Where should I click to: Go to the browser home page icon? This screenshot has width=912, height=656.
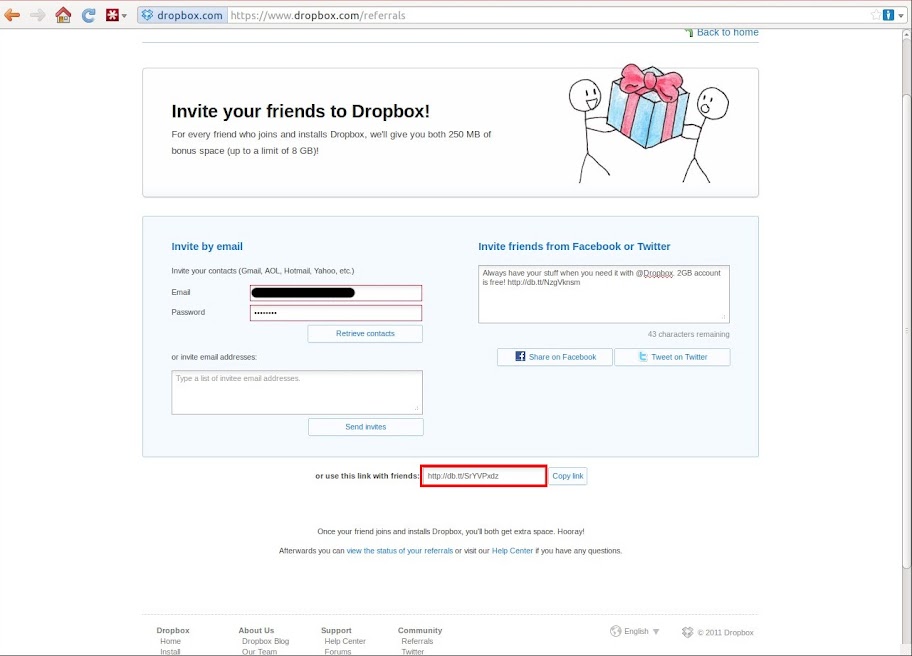pos(63,15)
